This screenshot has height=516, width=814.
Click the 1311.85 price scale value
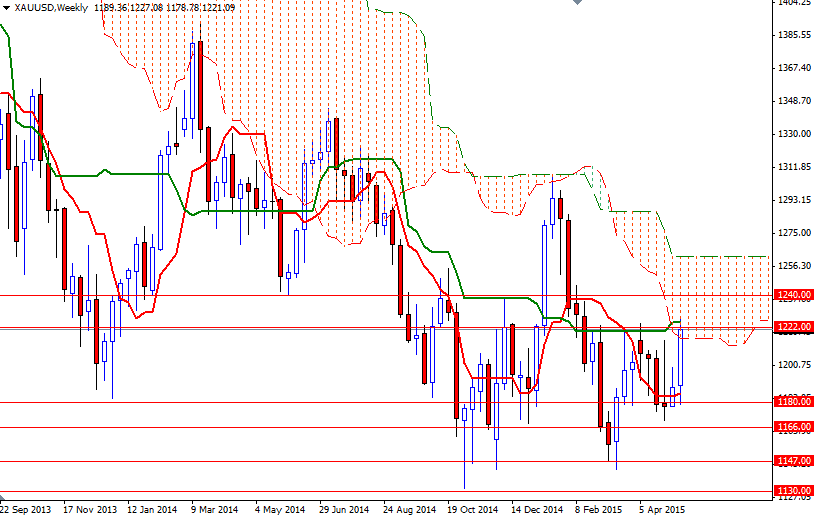point(794,167)
